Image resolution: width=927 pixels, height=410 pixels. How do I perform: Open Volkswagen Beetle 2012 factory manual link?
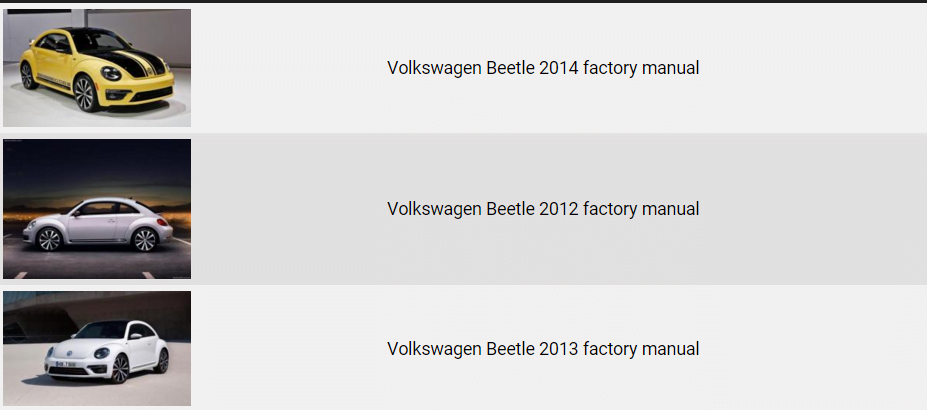(542, 209)
